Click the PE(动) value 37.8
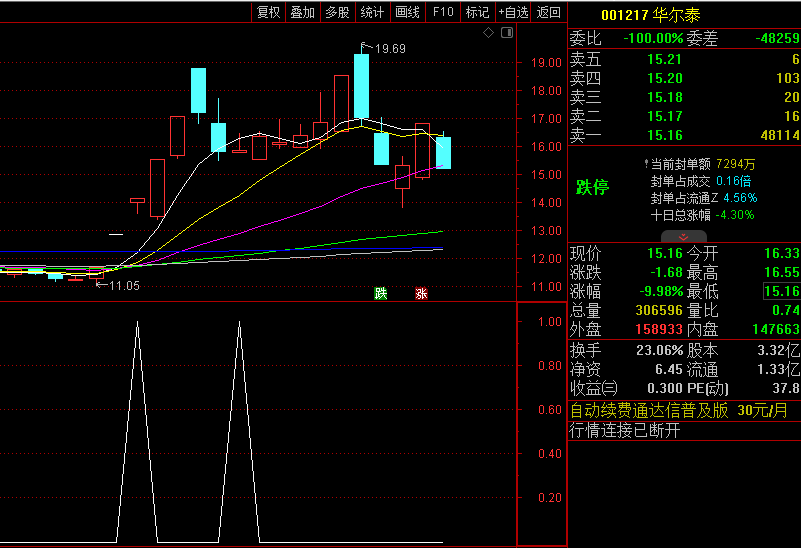Image resolution: width=801 pixels, height=548 pixels. [x=786, y=389]
